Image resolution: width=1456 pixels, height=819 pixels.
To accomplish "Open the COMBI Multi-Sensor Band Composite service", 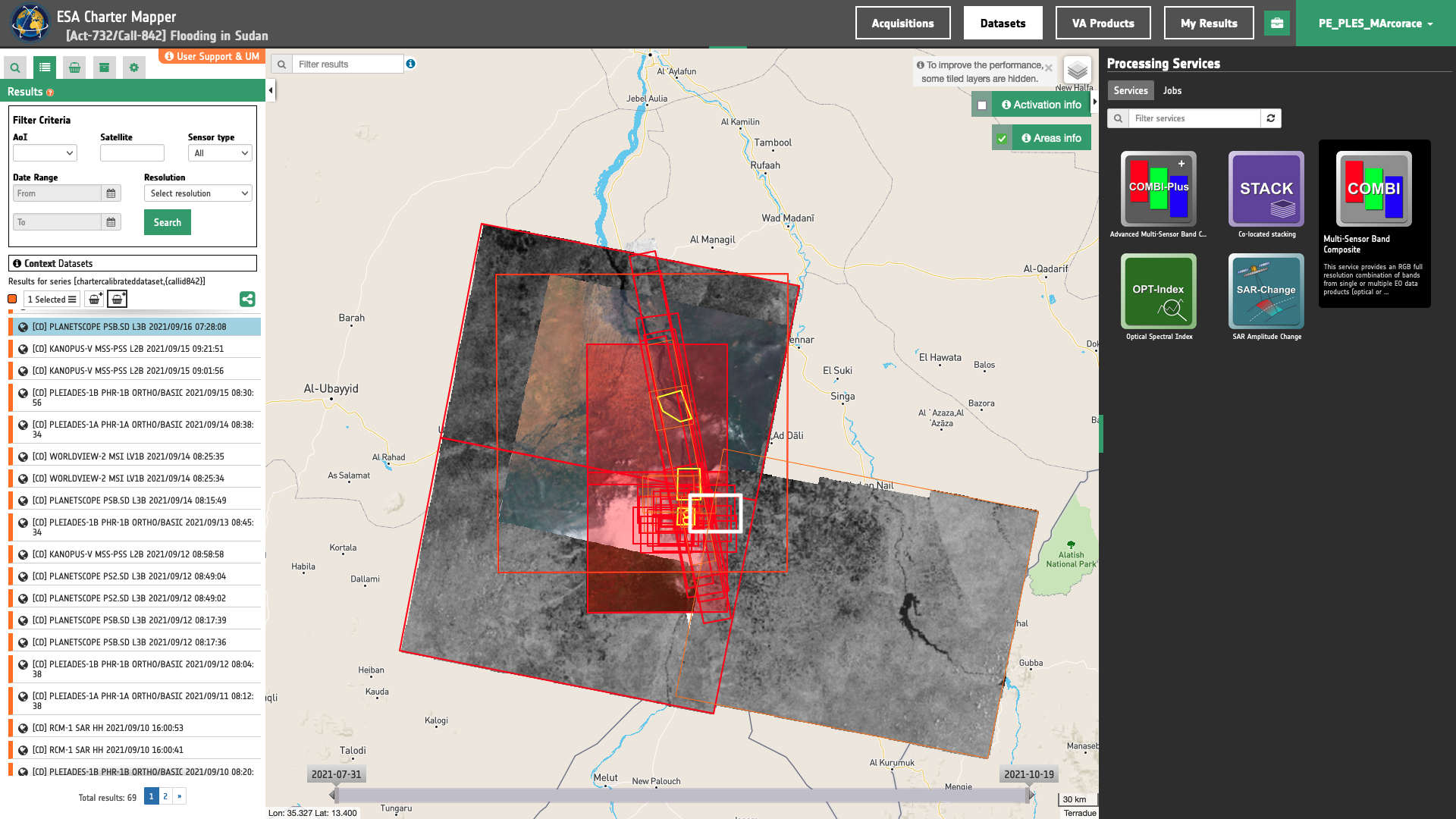I will [x=1374, y=189].
